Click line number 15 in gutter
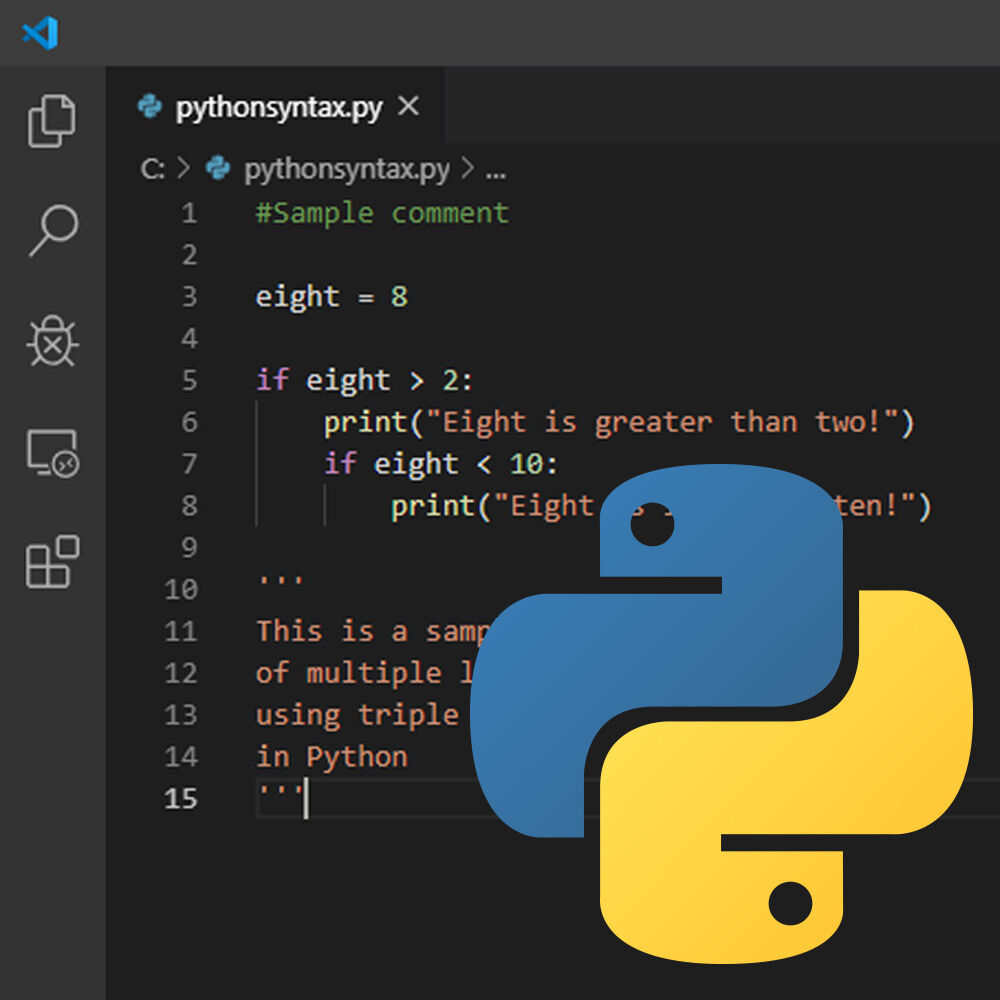1000x1000 pixels. [x=181, y=798]
